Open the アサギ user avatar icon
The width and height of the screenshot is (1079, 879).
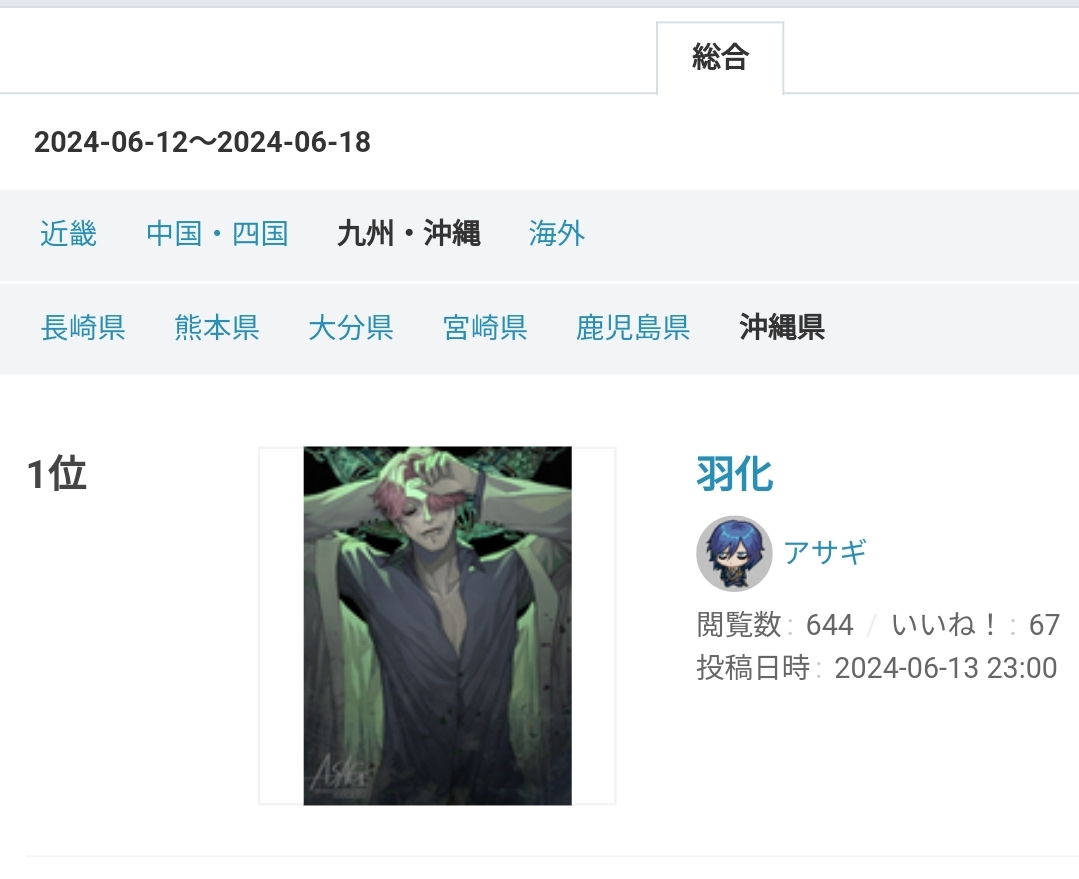point(734,553)
